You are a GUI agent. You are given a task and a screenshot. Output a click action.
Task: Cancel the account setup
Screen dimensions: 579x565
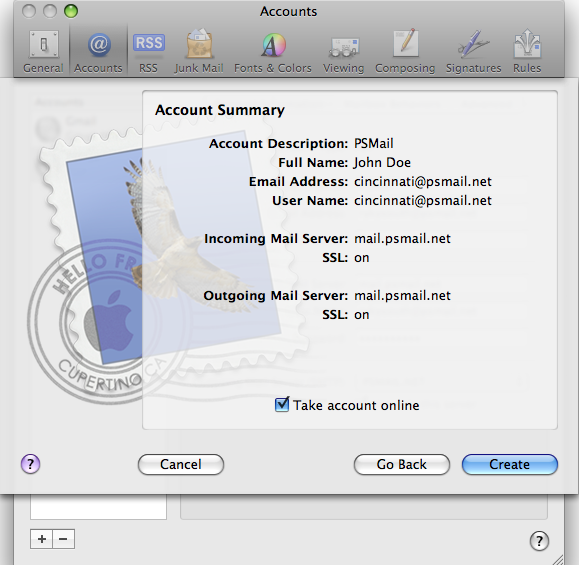coord(181,465)
